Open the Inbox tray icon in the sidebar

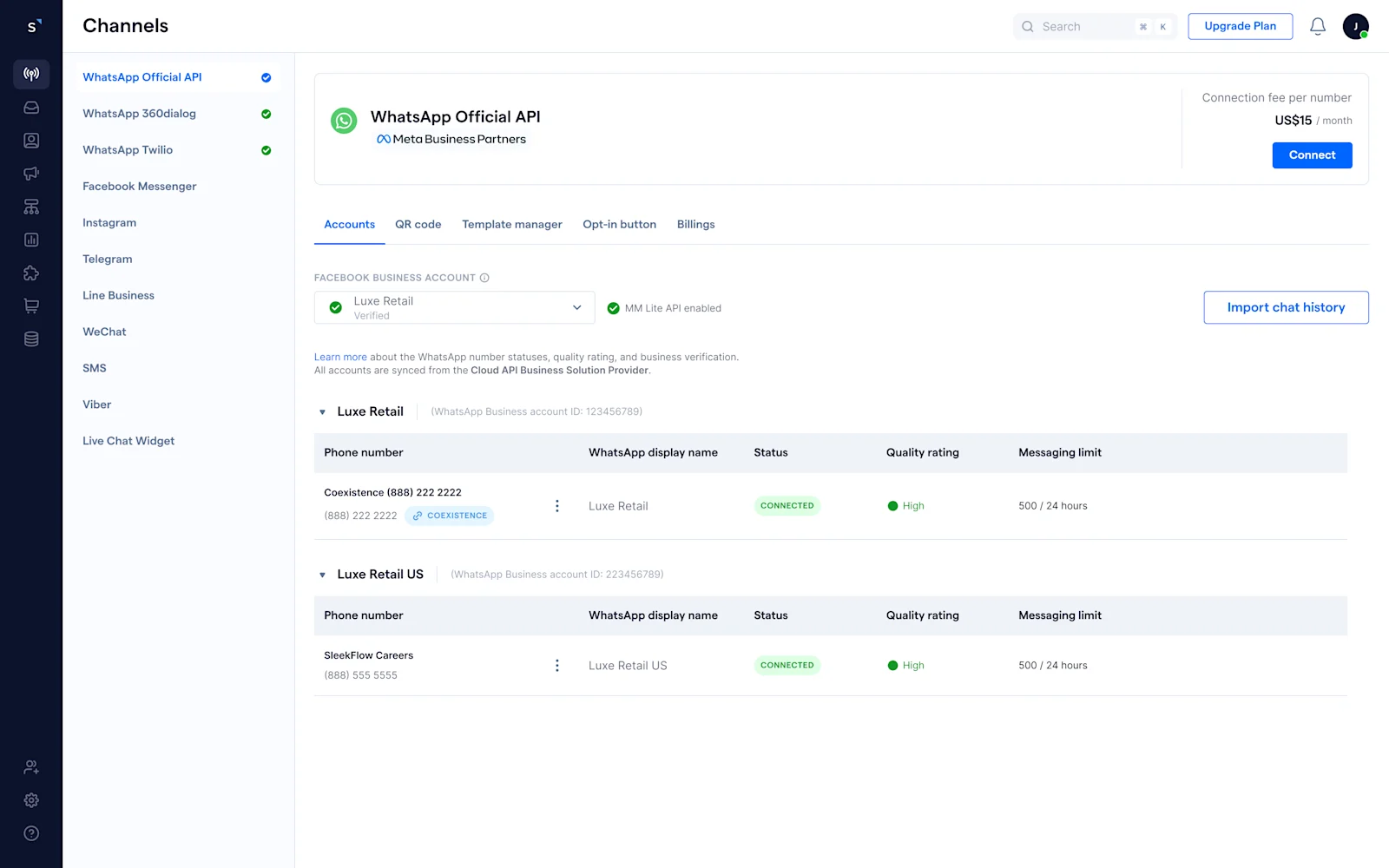click(31, 108)
